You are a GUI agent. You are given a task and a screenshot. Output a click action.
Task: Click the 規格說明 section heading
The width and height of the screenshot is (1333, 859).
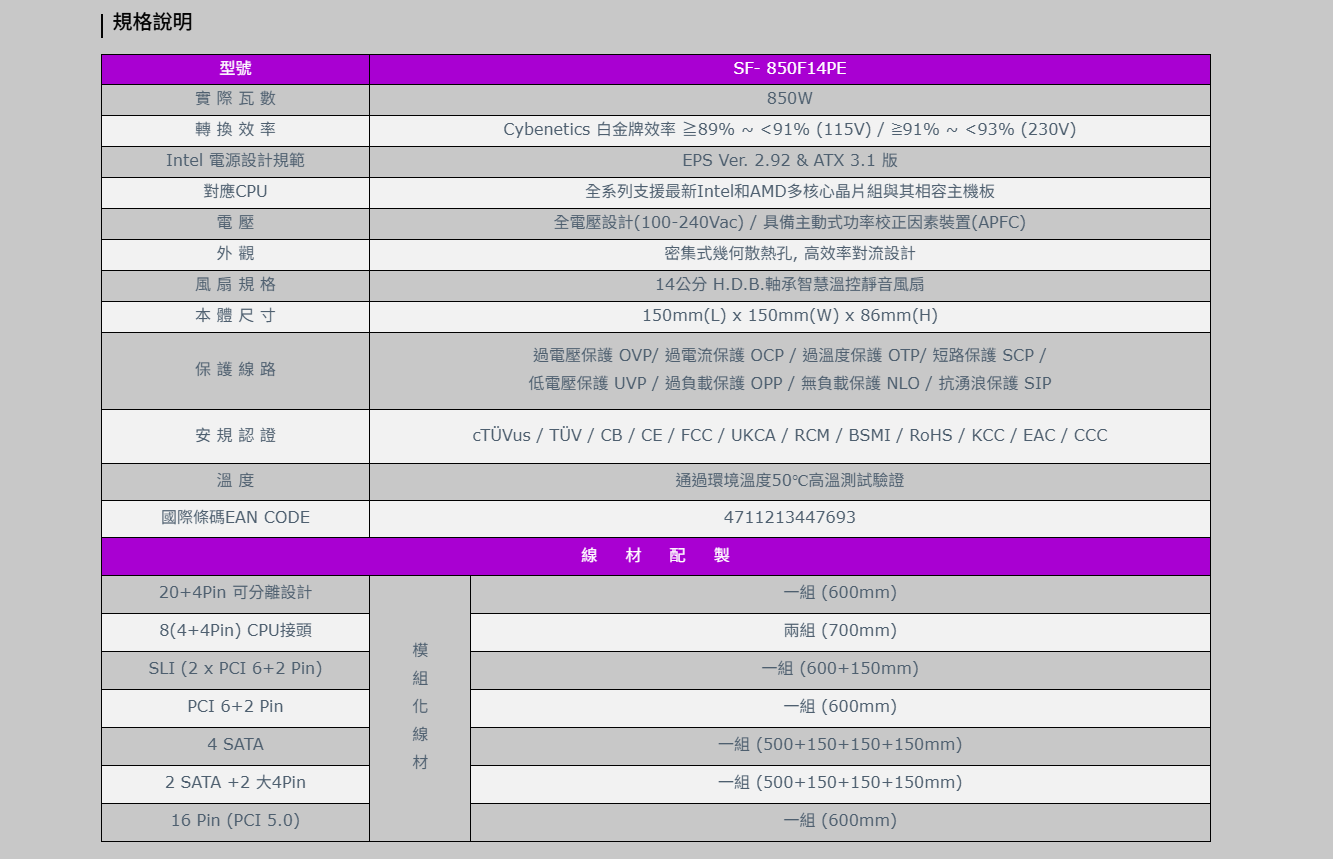click(152, 23)
